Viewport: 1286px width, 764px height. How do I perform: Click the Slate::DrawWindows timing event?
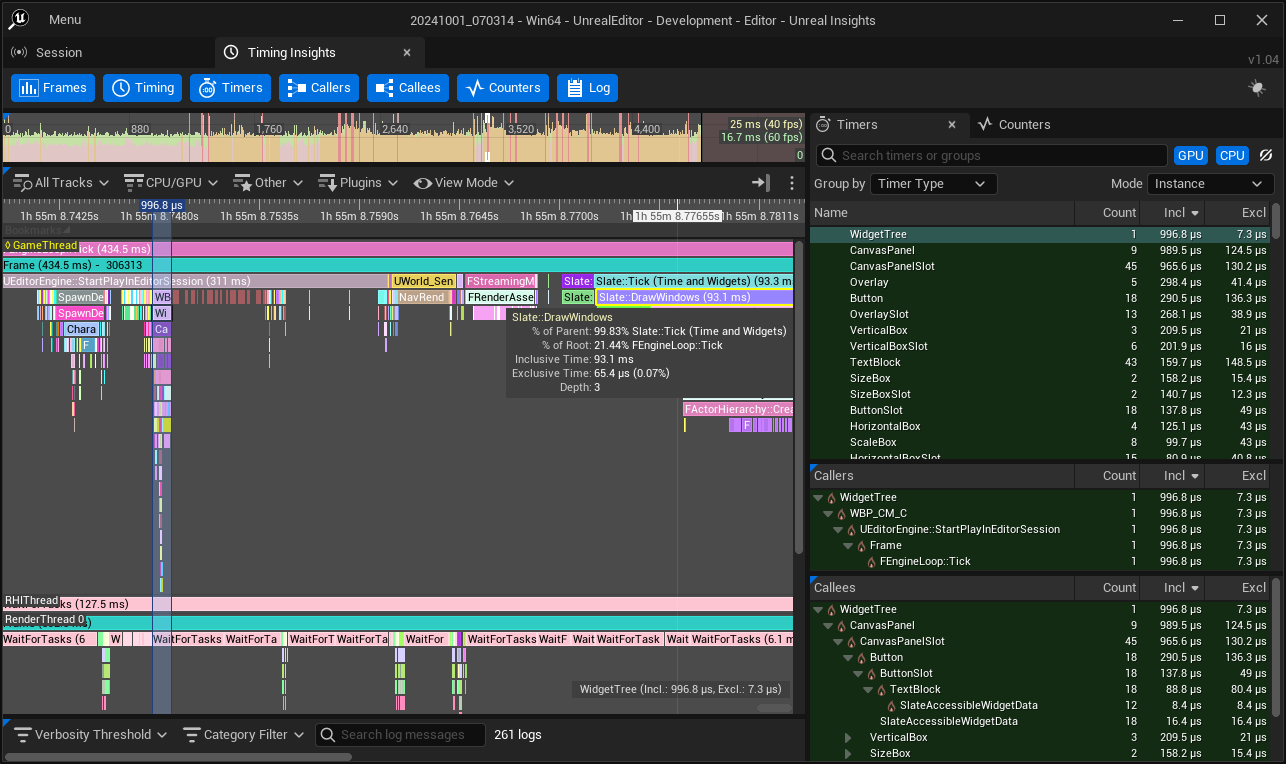pyautogui.click(x=694, y=298)
